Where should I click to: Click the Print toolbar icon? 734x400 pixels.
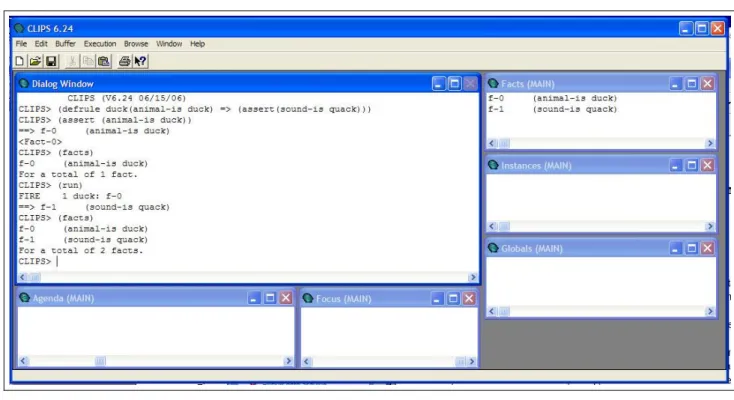coord(125,61)
